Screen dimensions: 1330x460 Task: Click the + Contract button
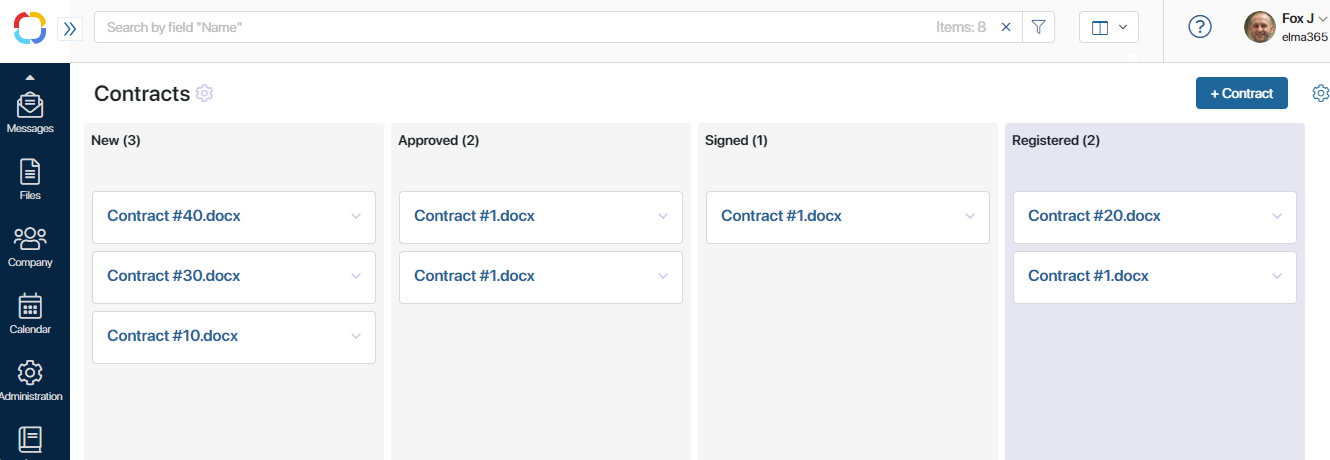tap(1242, 93)
